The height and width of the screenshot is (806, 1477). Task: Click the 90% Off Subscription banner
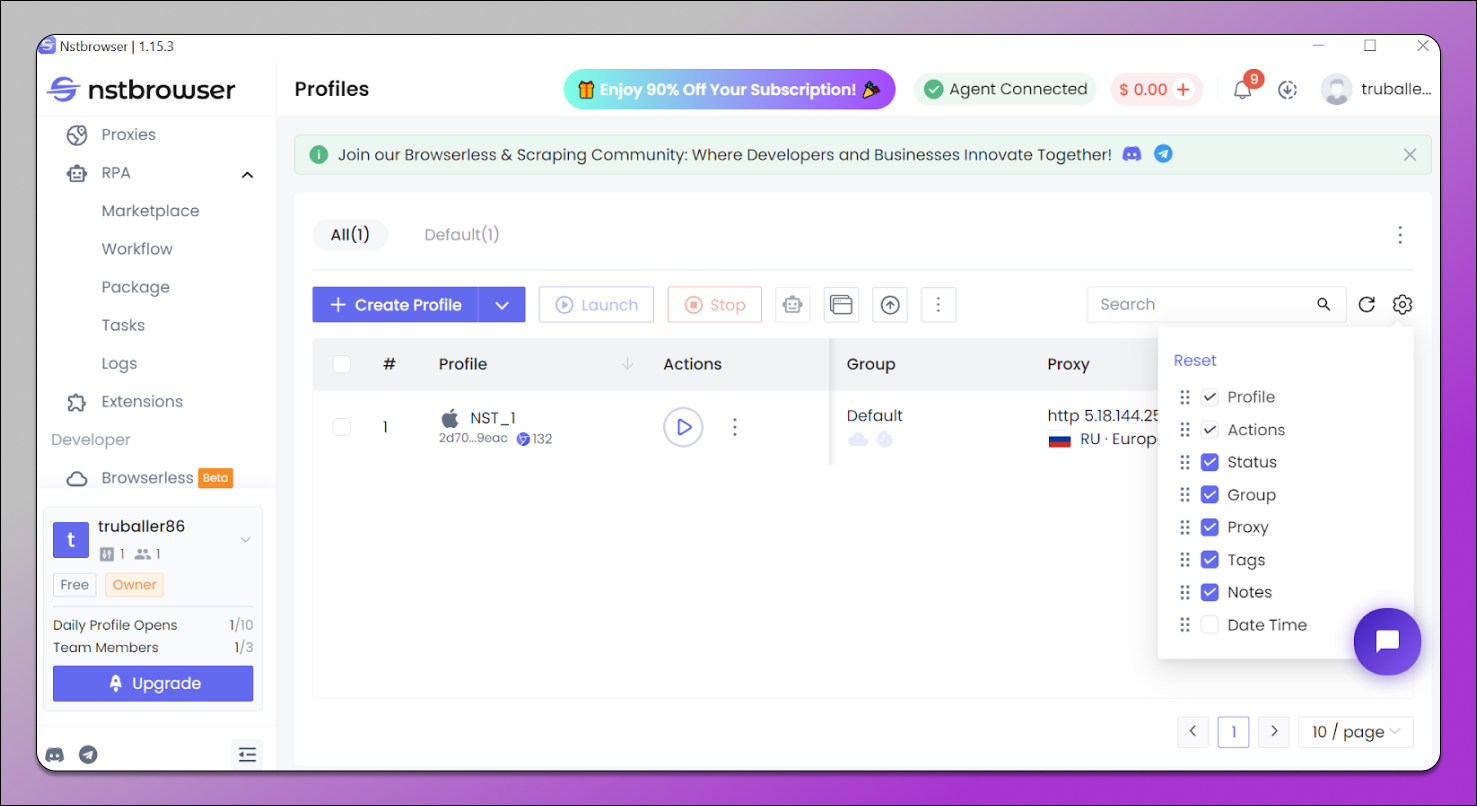729,89
